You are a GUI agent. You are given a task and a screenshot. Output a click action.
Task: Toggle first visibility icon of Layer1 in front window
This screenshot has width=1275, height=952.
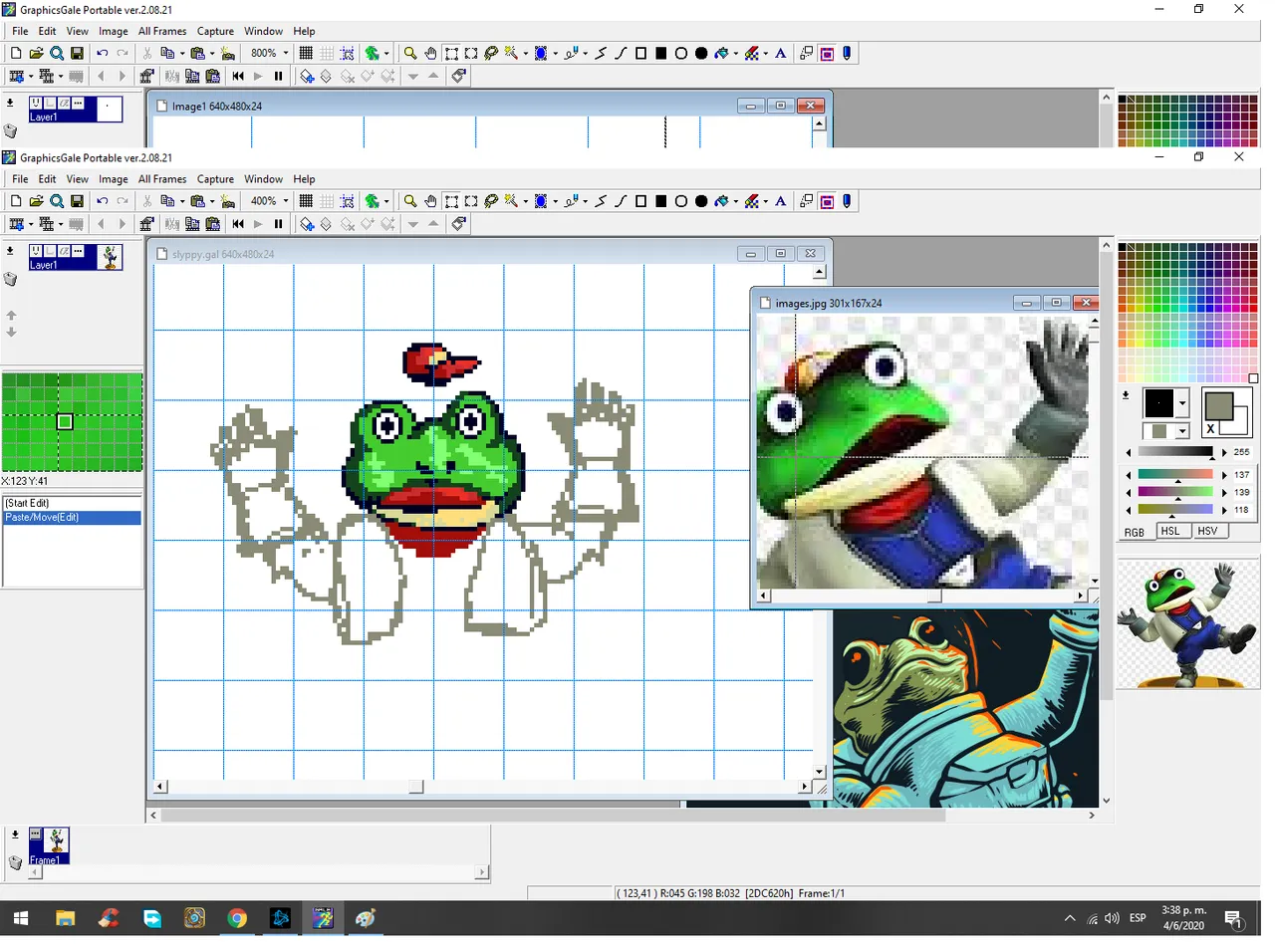pyautogui.click(x=36, y=251)
